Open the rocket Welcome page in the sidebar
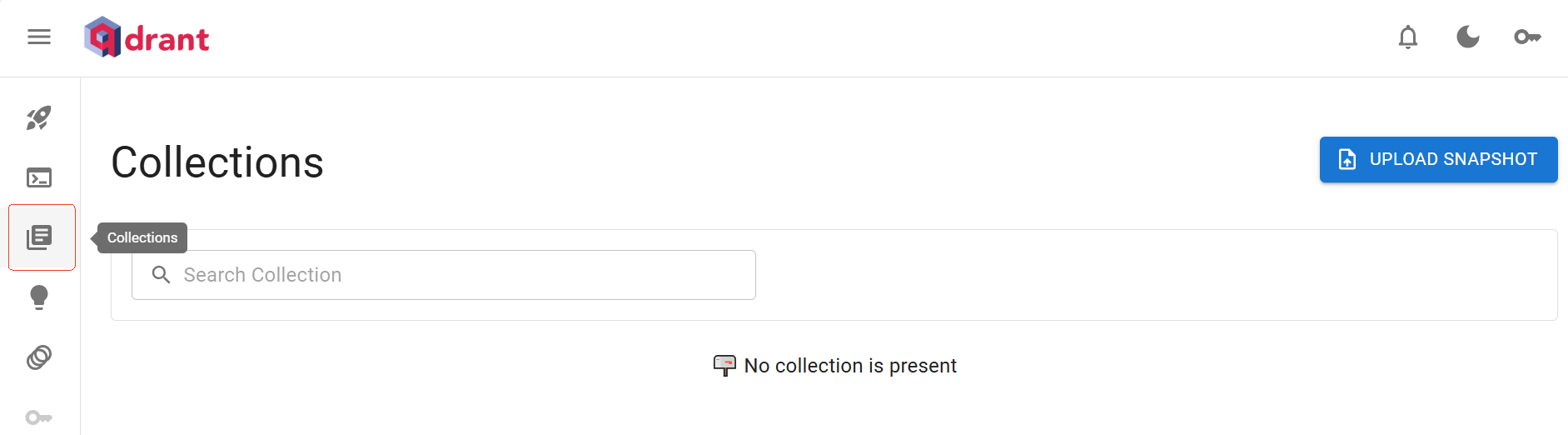The height and width of the screenshot is (435, 1568). [39, 117]
